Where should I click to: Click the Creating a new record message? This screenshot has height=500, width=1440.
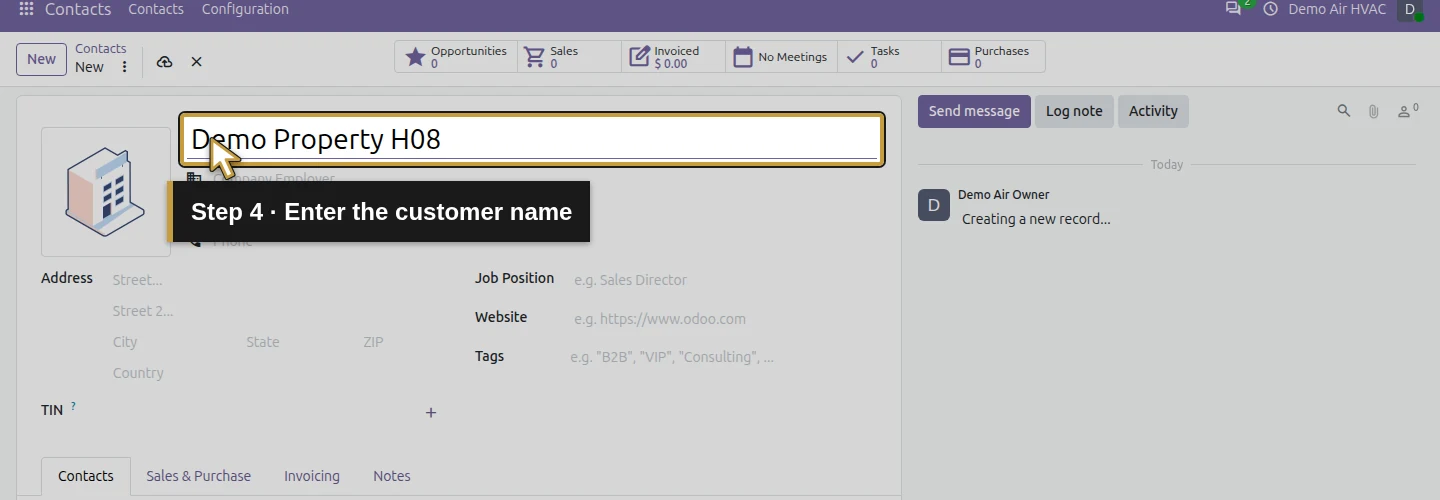click(1036, 219)
